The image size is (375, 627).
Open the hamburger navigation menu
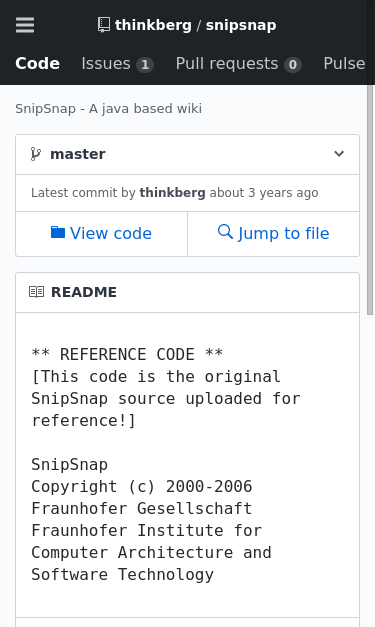coord(25,25)
